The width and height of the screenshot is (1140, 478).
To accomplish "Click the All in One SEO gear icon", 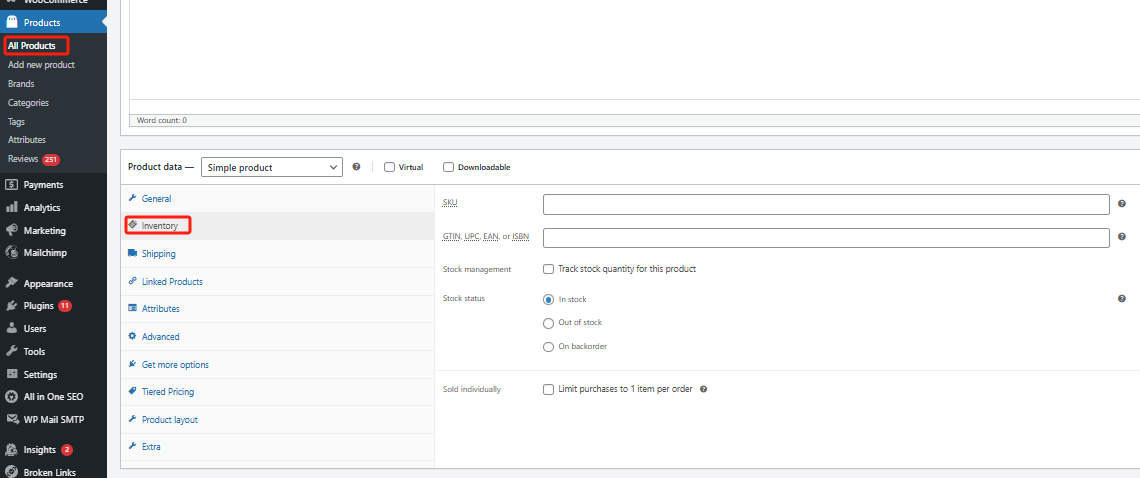I will (12, 397).
